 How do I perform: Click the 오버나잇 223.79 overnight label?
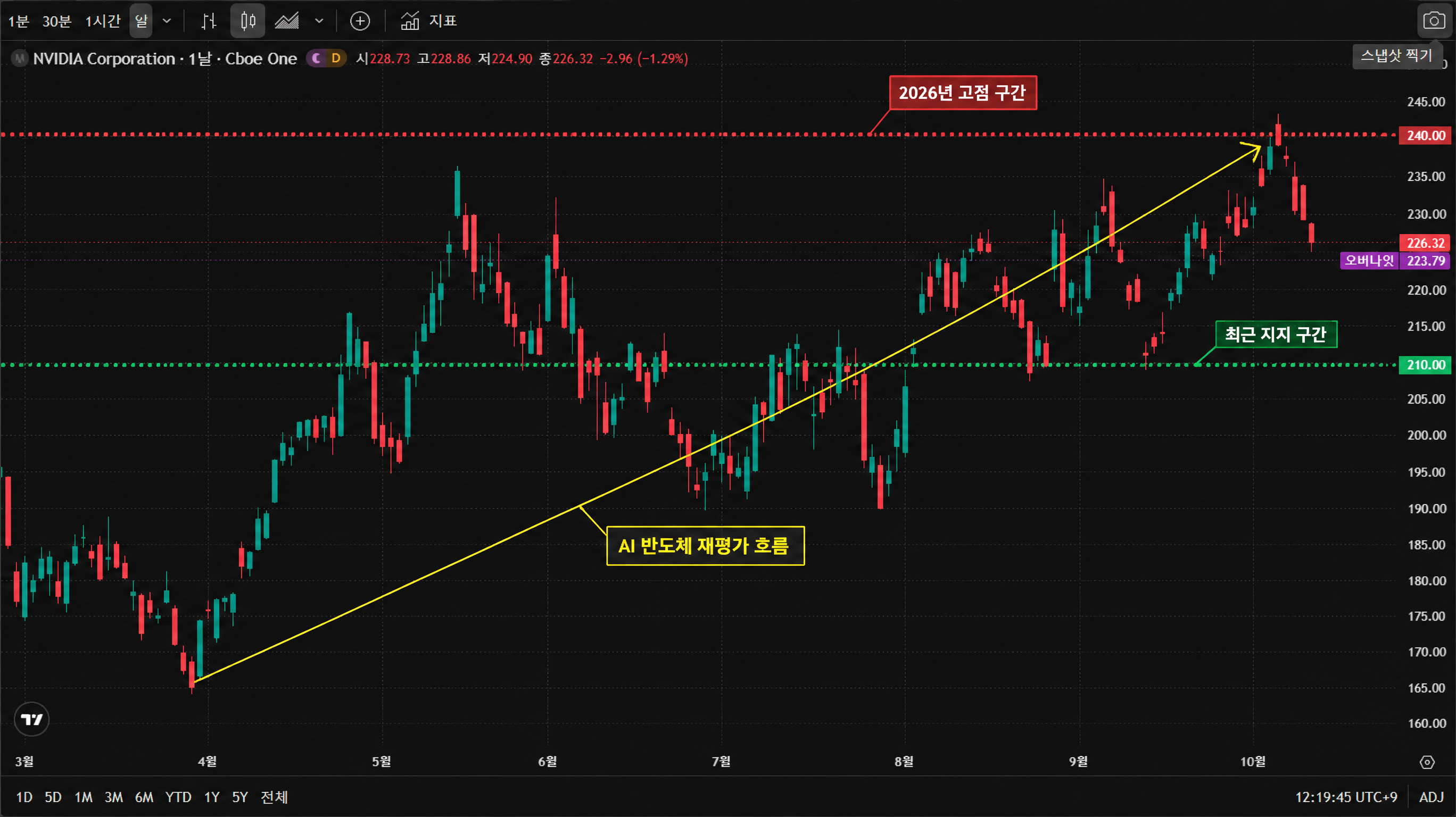pyautogui.click(x=1395, y=261)
